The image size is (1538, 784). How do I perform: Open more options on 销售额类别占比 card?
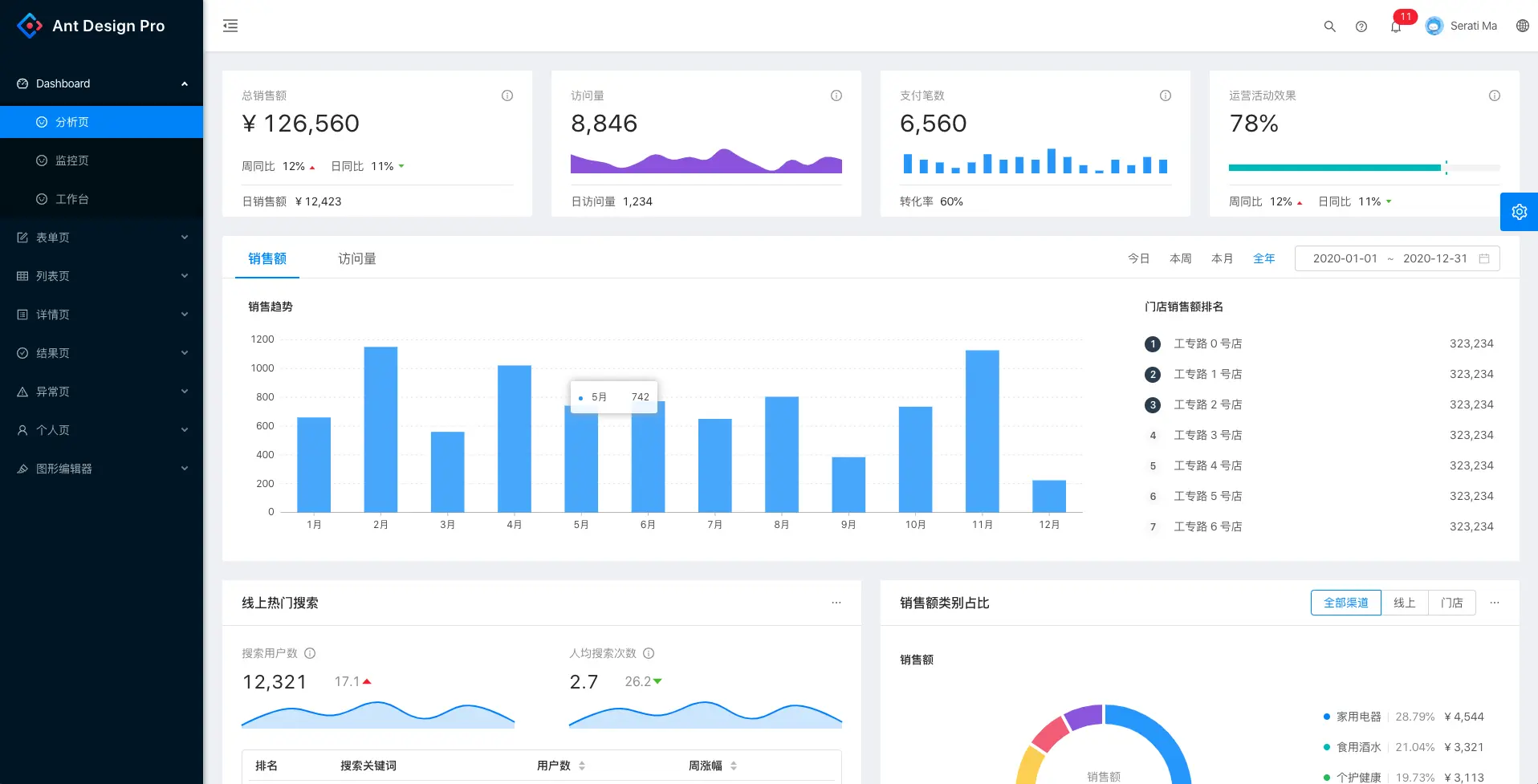click(1495, 603)
